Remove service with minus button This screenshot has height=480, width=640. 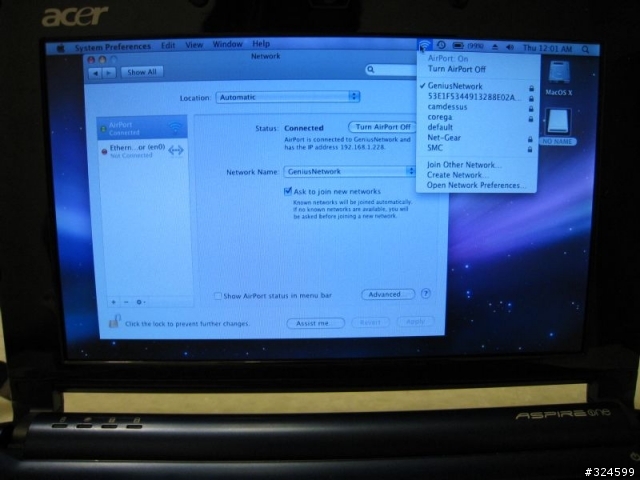(126, 302)
